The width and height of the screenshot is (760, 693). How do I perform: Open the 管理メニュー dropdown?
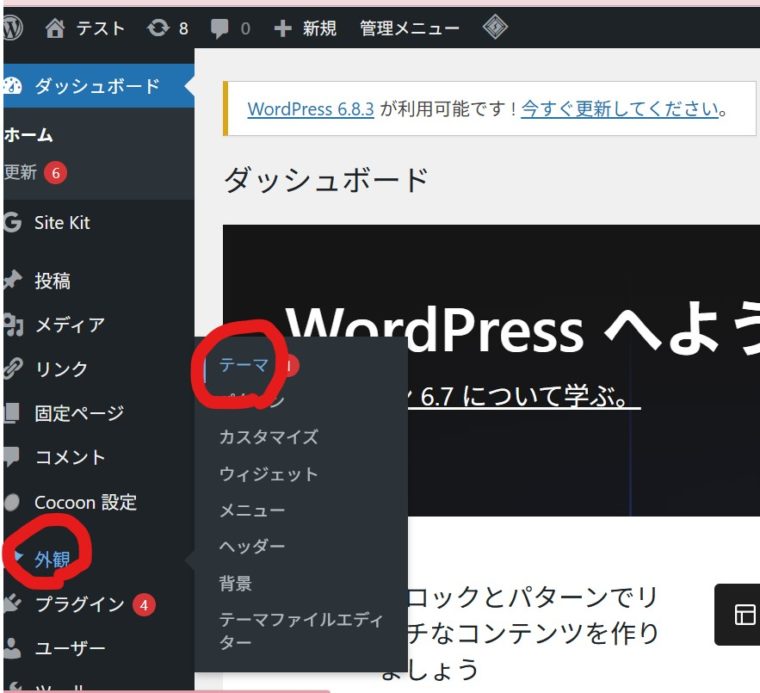pyautogui.click(x=409, y=28)
